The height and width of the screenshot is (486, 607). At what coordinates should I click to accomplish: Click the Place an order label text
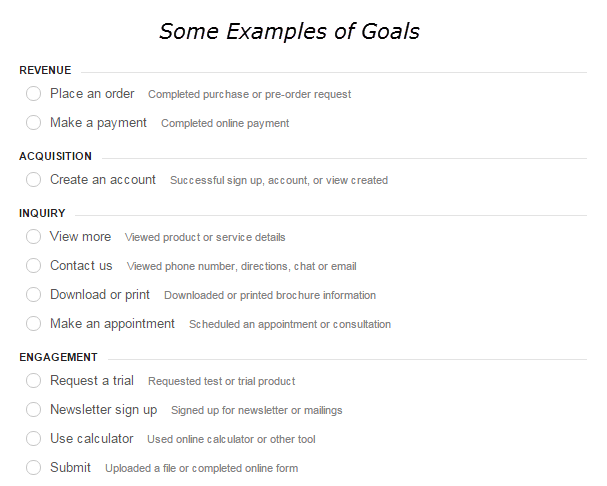pos(92,94)
